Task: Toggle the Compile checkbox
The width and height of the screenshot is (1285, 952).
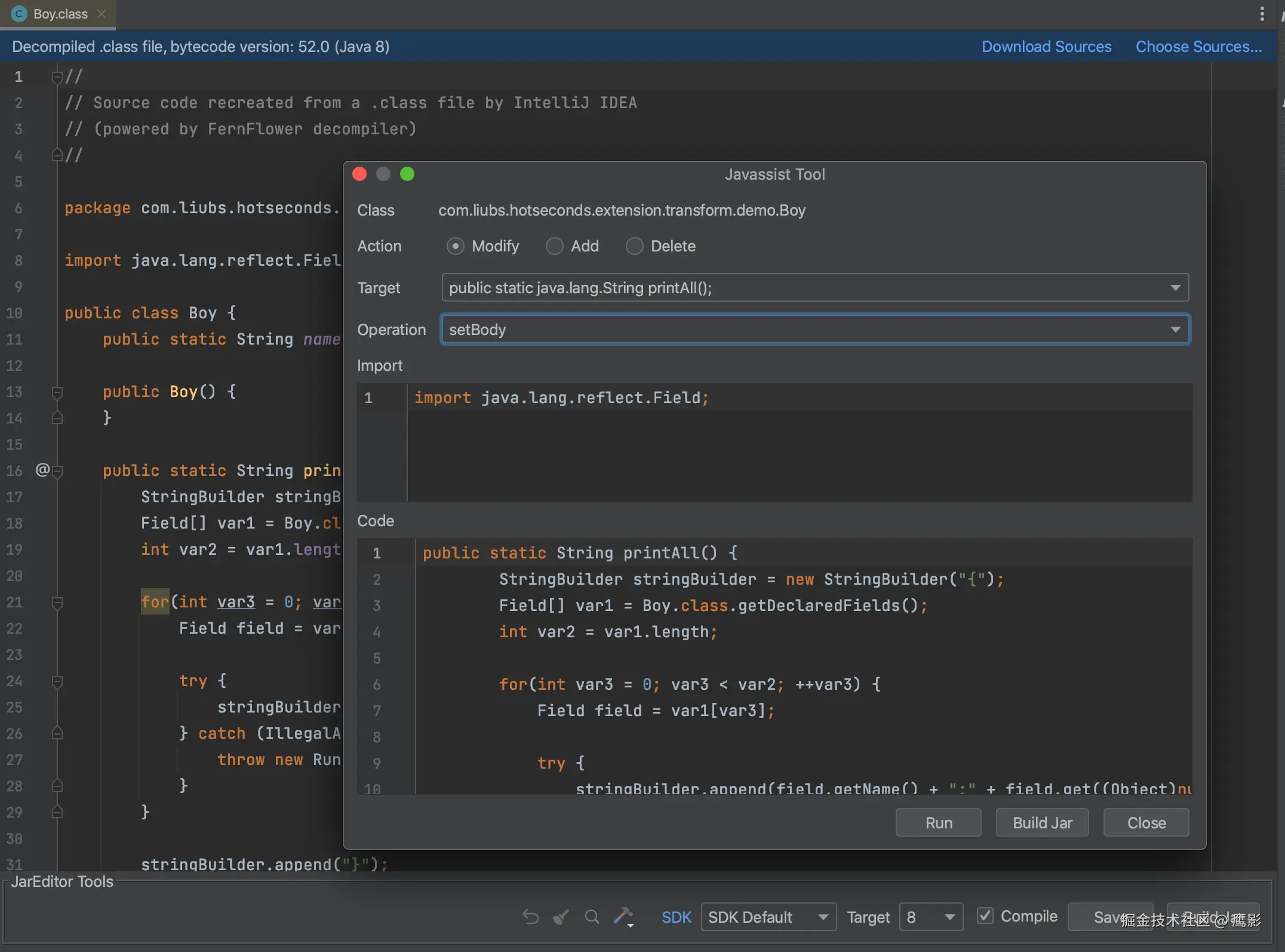Action: point(985,916)
